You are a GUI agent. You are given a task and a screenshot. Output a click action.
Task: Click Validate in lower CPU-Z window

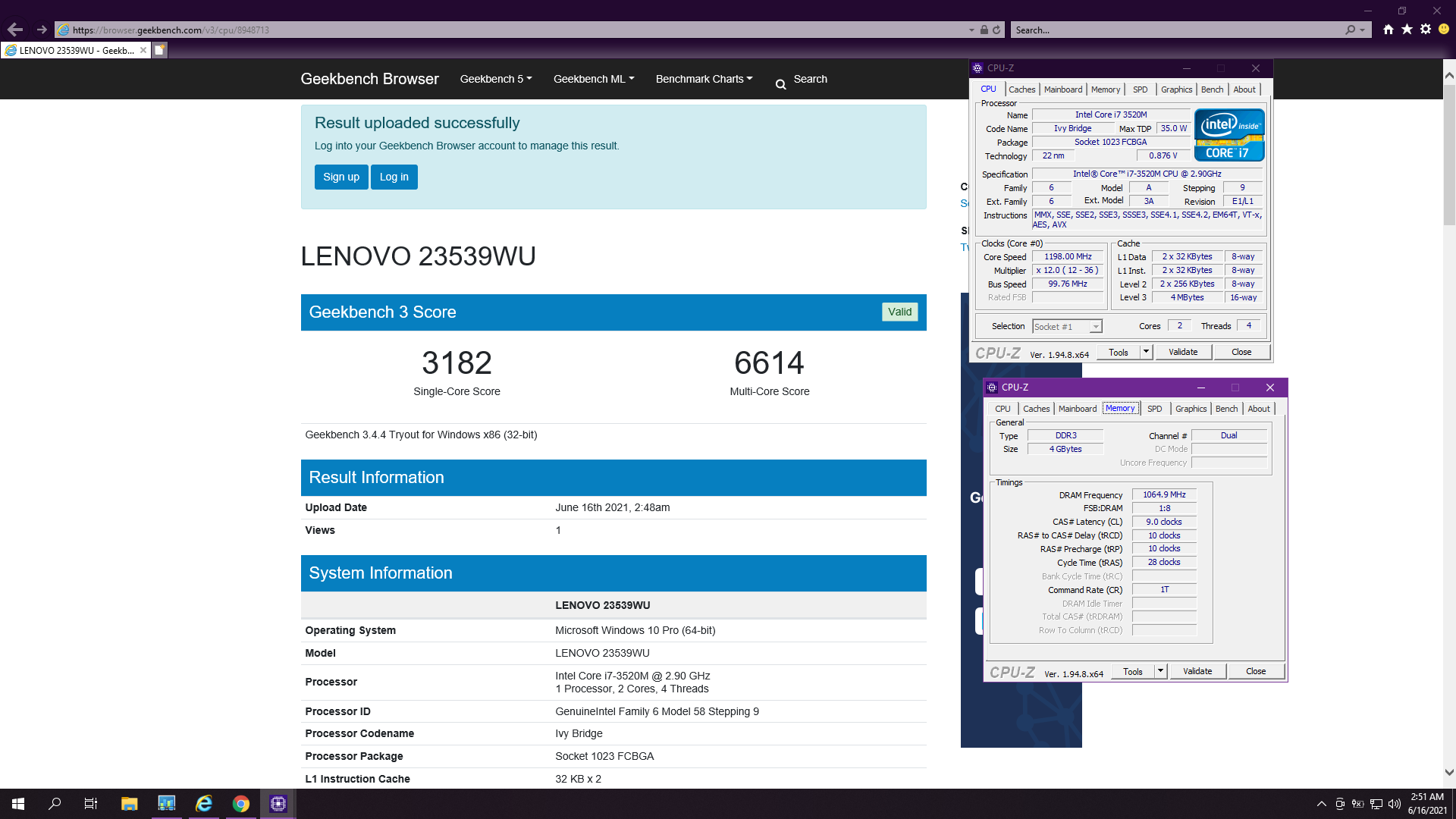tap(1197, 671)
